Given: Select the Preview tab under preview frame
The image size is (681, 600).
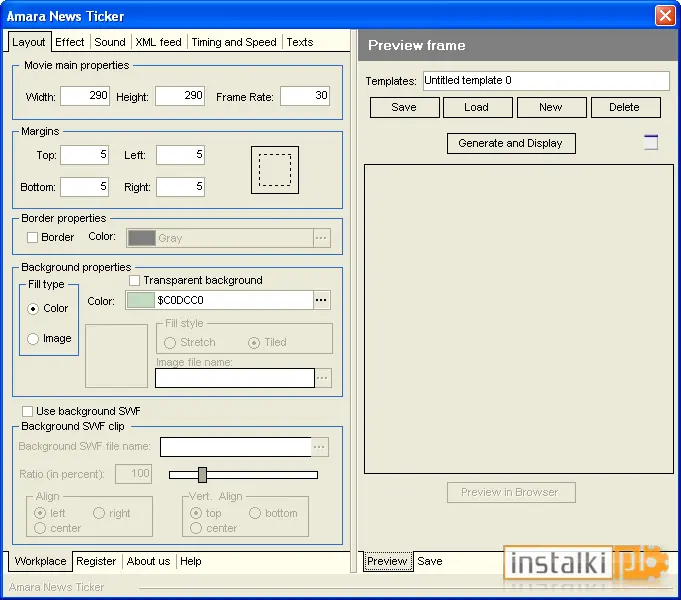Looking at the screenshot, I should pos(387,561).
